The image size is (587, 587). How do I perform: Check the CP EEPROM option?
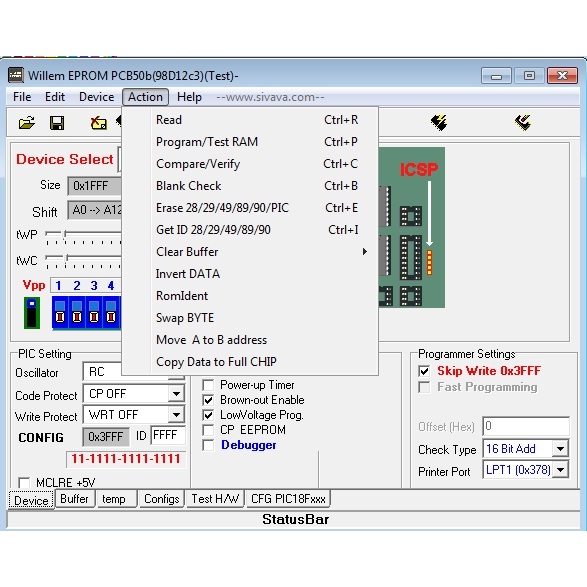coord(208,430)
